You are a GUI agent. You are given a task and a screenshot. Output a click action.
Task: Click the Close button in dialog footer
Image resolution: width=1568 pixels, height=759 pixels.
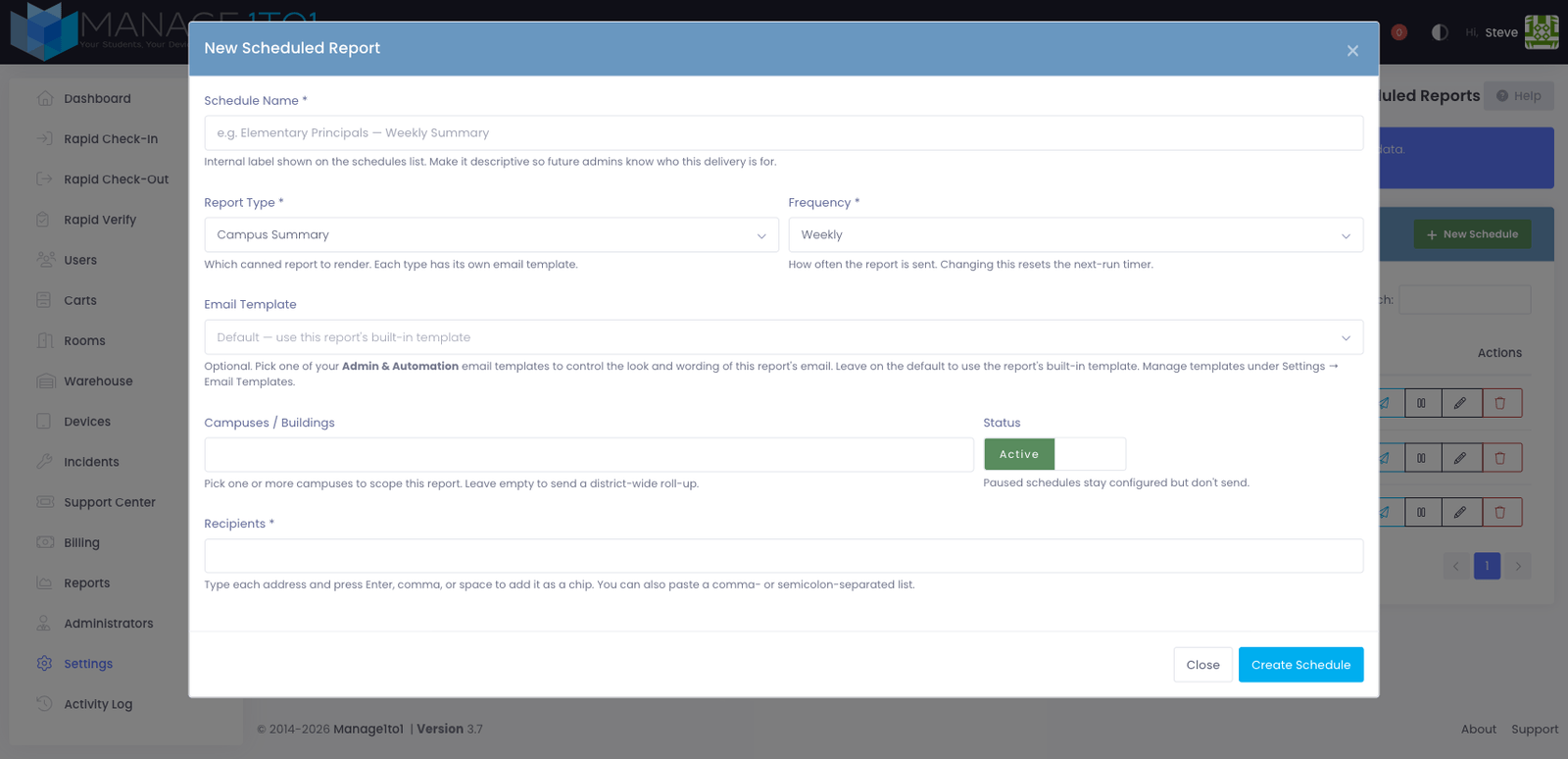[x=1202, y=665]
